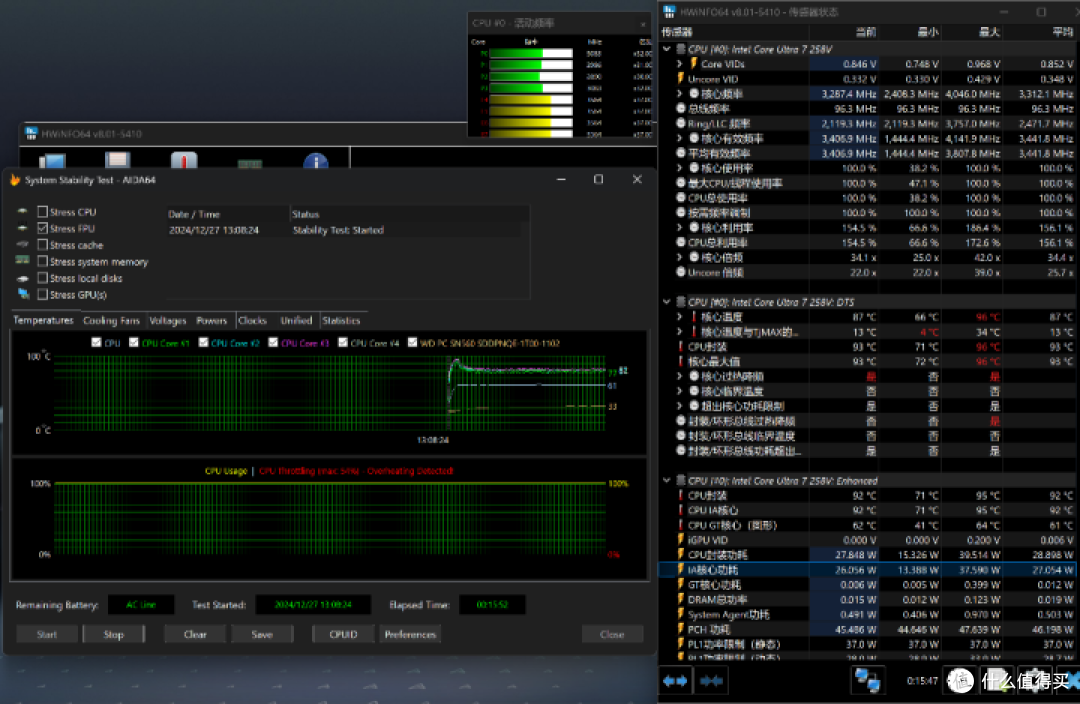
Task: Click the RAM icon next to Stress system memory
Action: [23, 260]
